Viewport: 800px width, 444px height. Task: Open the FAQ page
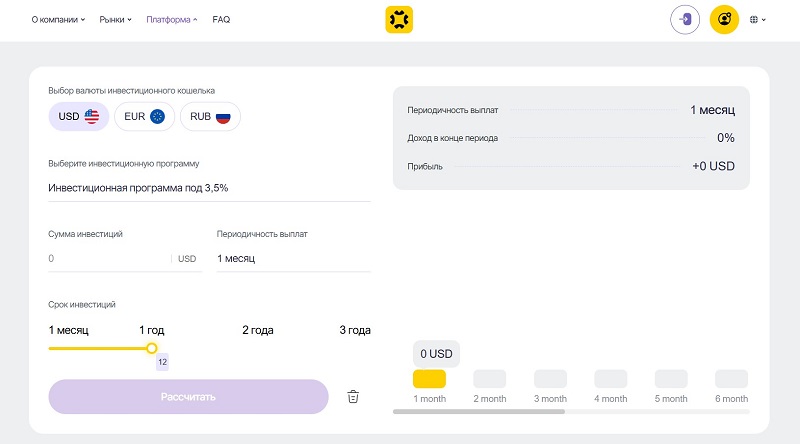click(221, 19)
